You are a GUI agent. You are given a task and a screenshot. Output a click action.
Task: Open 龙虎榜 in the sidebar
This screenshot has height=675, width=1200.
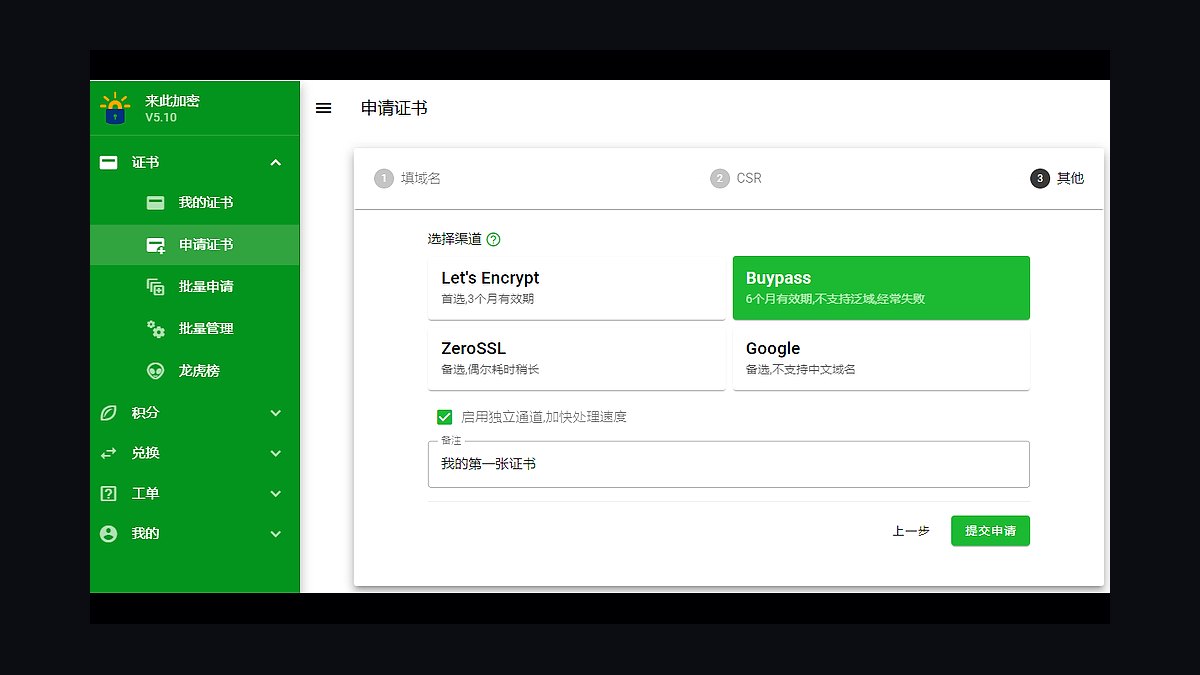tap(195, 371)
